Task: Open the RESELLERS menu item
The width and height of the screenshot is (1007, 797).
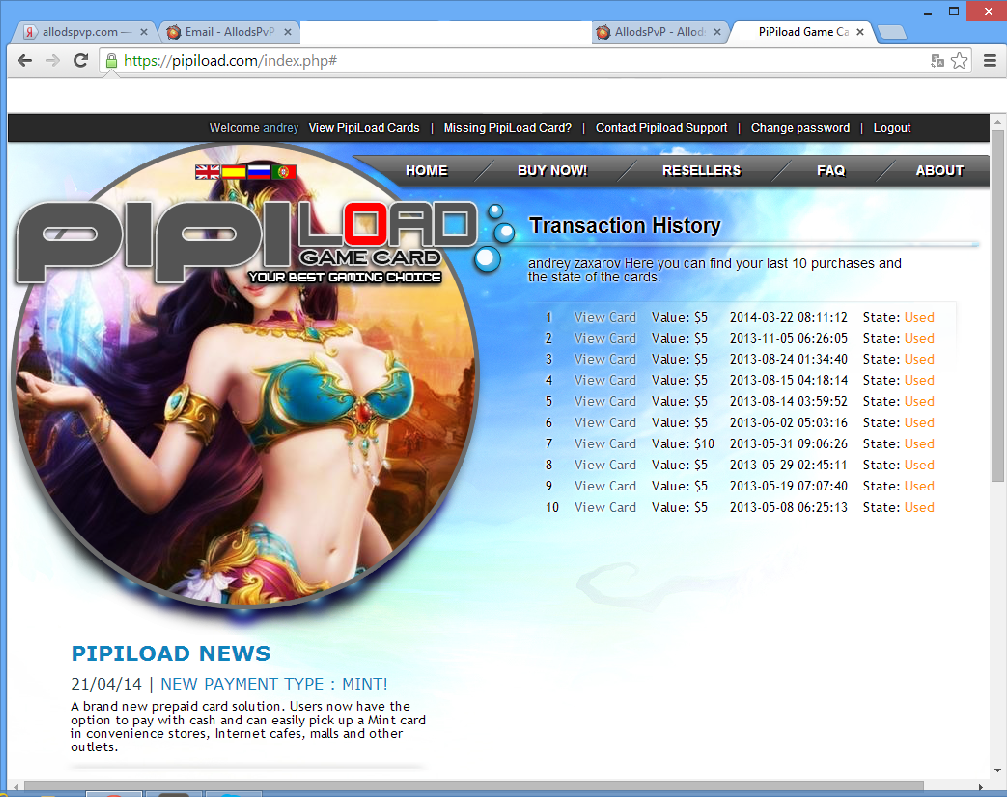Action: pos(701,170)
